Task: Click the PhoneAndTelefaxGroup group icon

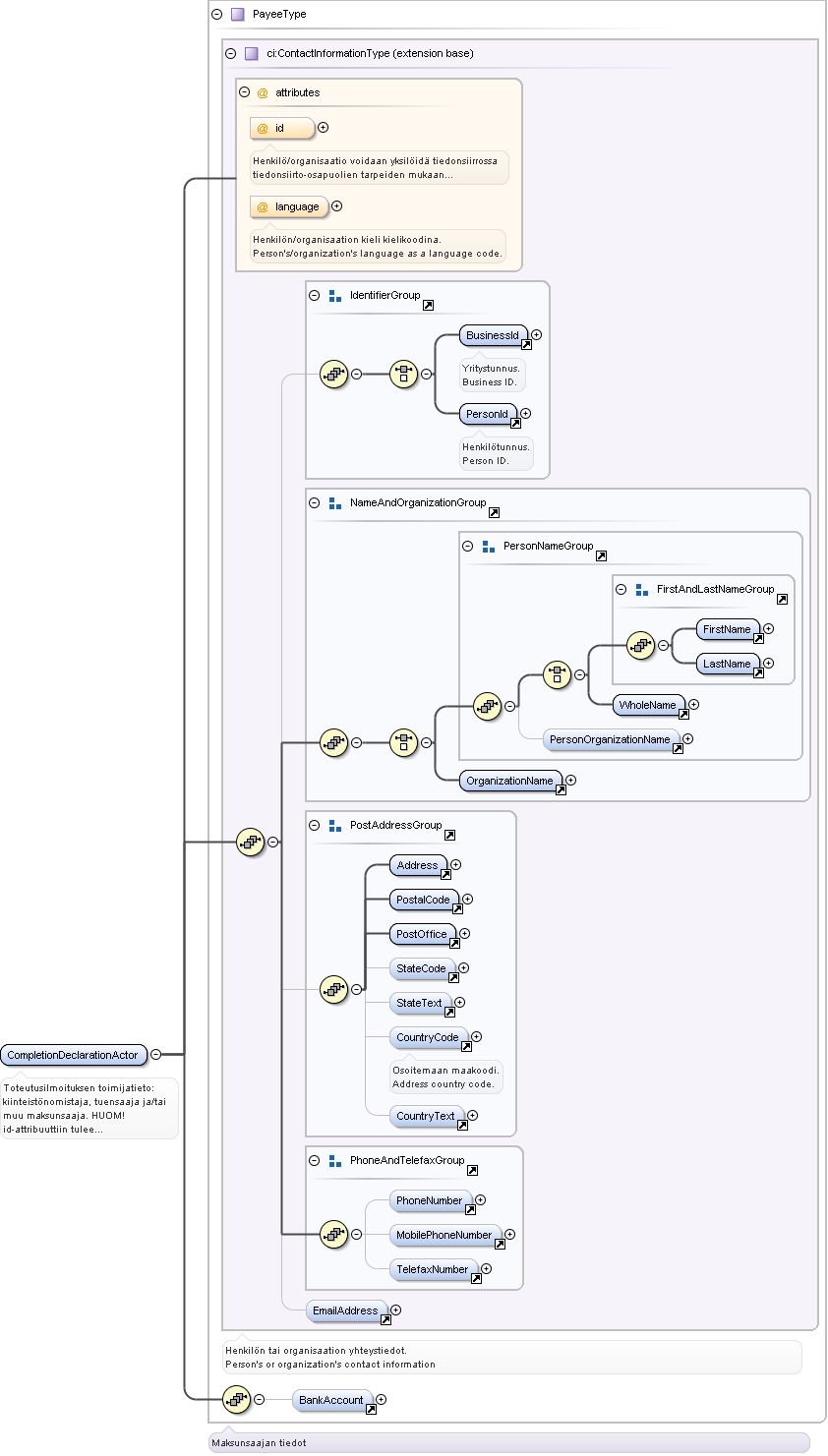Action: (x=335, y=1160)
